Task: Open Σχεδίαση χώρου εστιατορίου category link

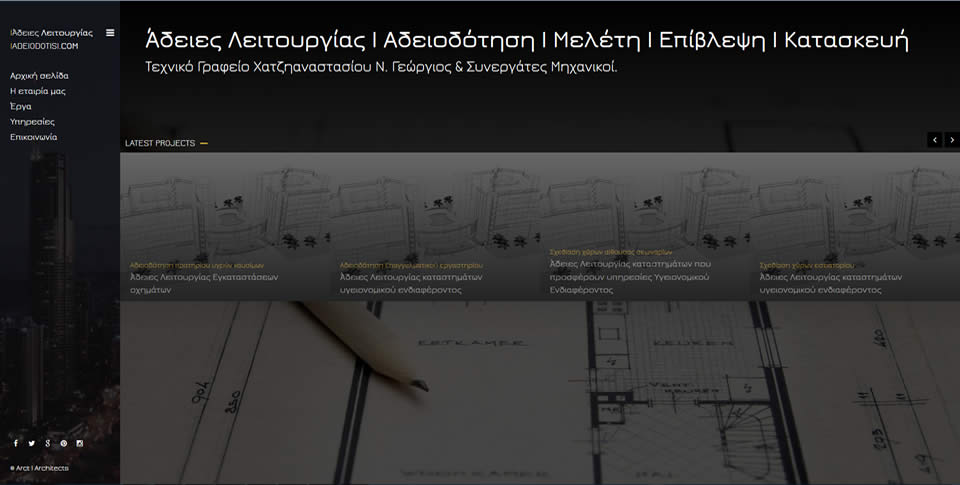Action: click(807, 266)
